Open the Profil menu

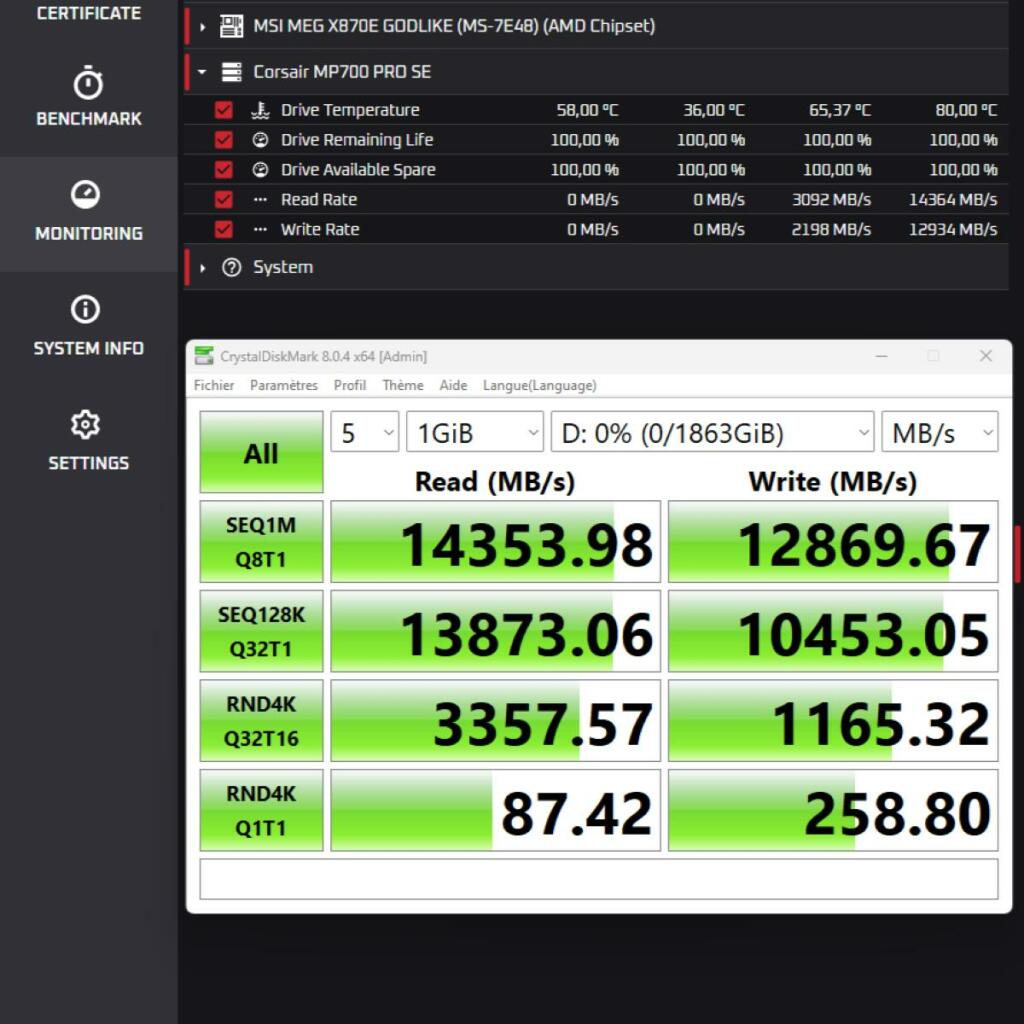click(x=349, y=385)
